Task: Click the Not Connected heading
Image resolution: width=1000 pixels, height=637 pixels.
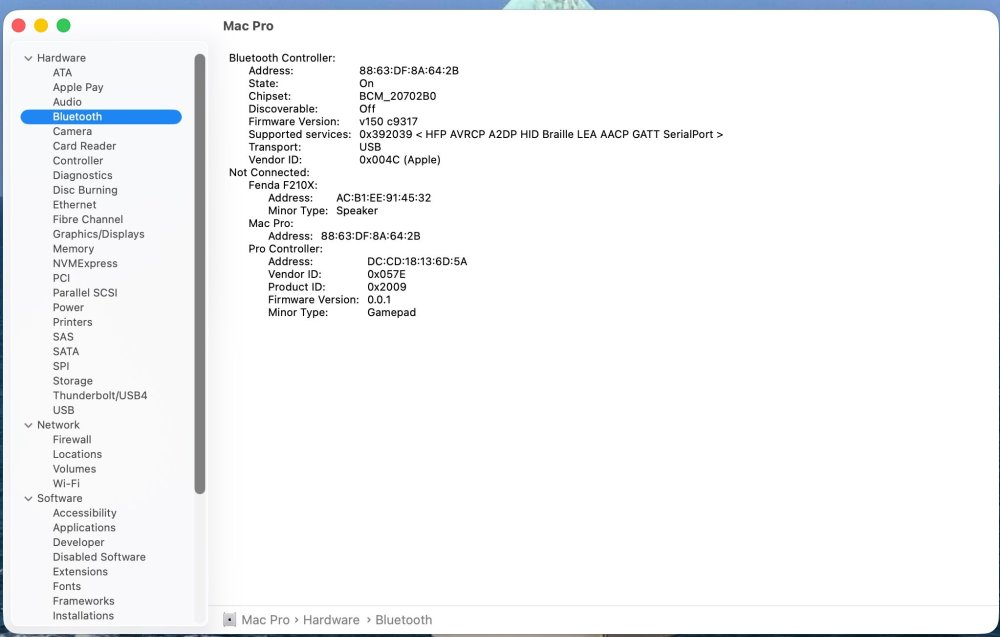Action: pyautogui.click(x=269, y=173)
